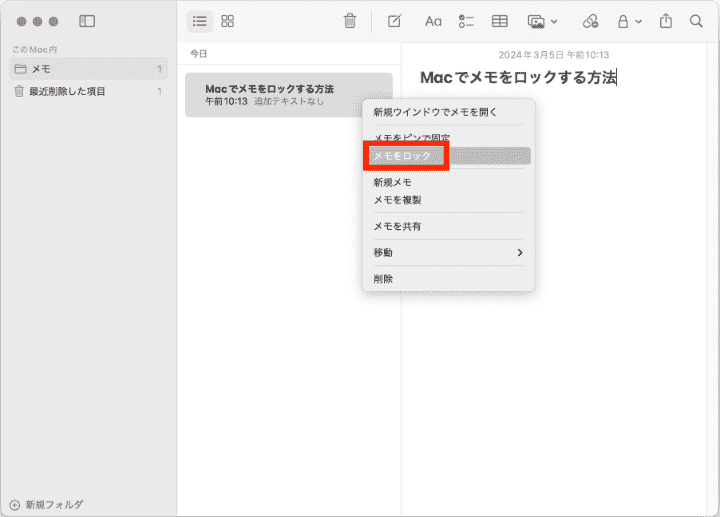Choose メモをロック
The image size is (720, 517).
[x=448, y=156]
